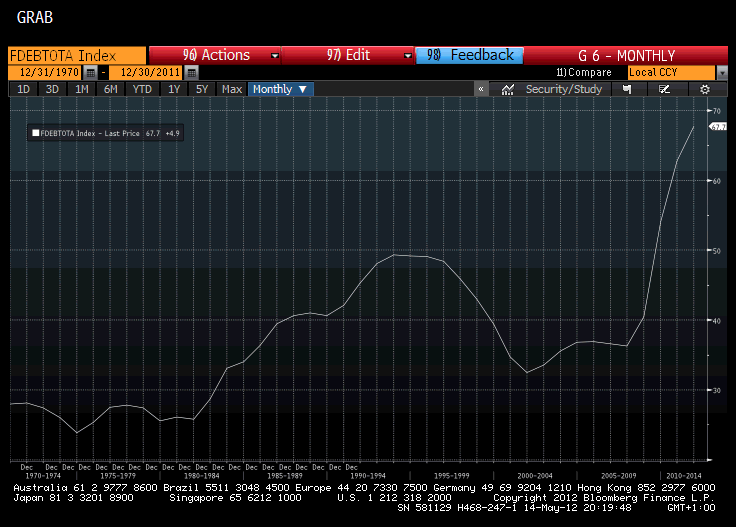
Task: Open the 96) Actions menu
Action: click(x=215, y=55)
